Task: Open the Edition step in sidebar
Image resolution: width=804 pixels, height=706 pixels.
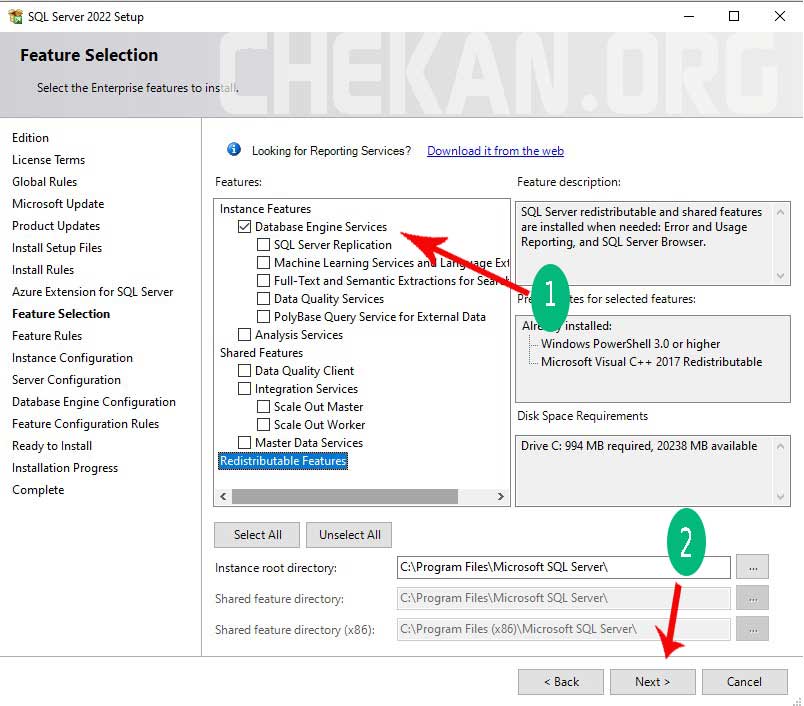Action: tap(30, 138)
